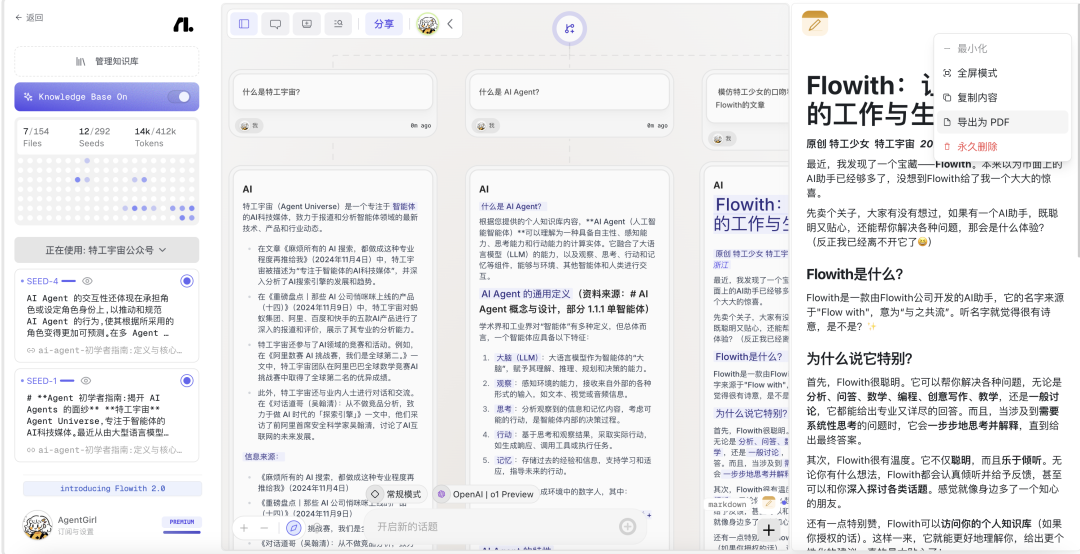Click the compass icon near zoom controls
1080x554 pixels.
(x=294, y=527)
